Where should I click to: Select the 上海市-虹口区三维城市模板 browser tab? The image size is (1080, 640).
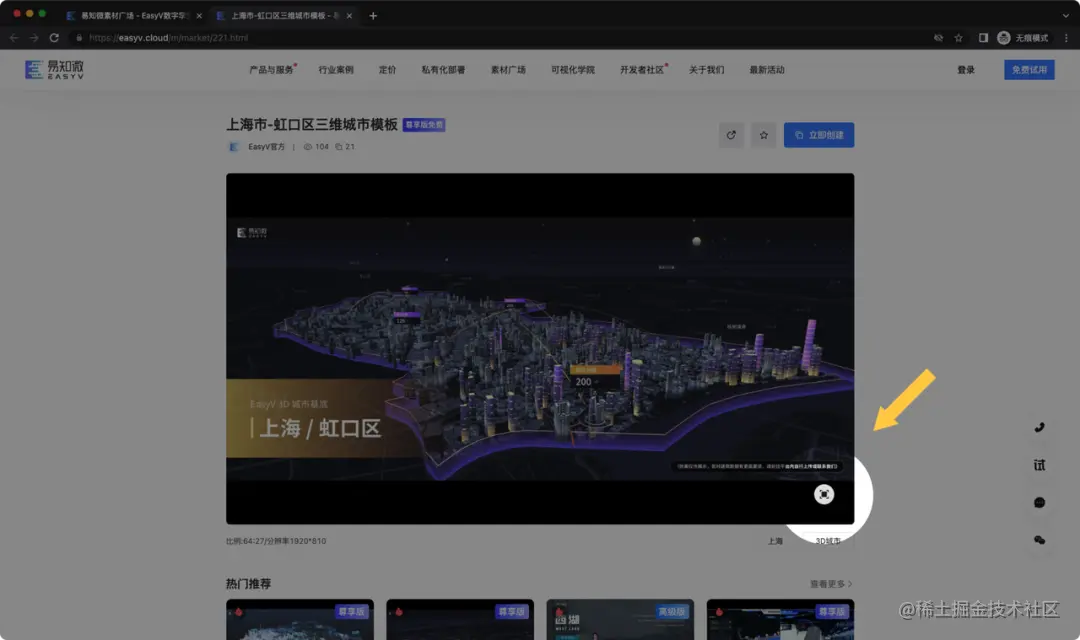(x=284, y=15)
